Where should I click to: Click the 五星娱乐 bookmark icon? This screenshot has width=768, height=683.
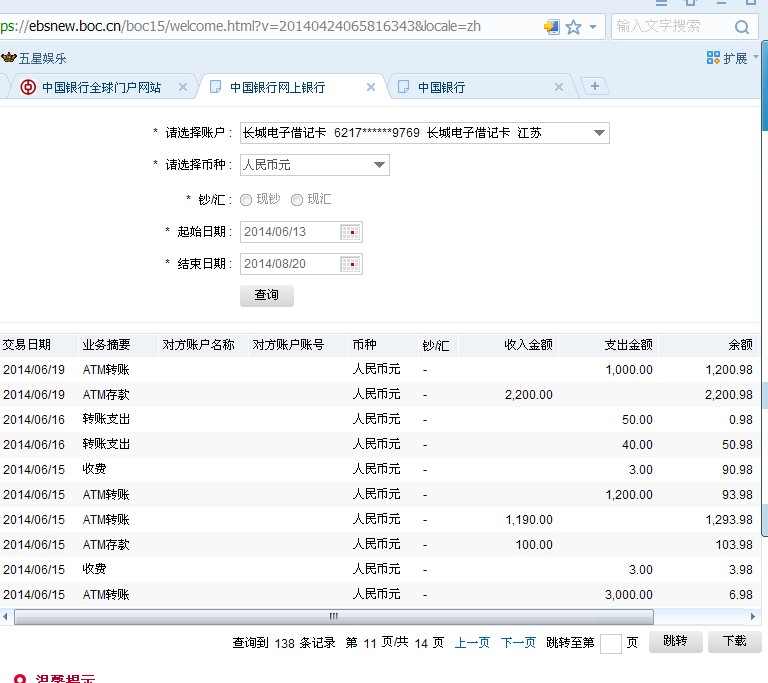coord(8,58)
